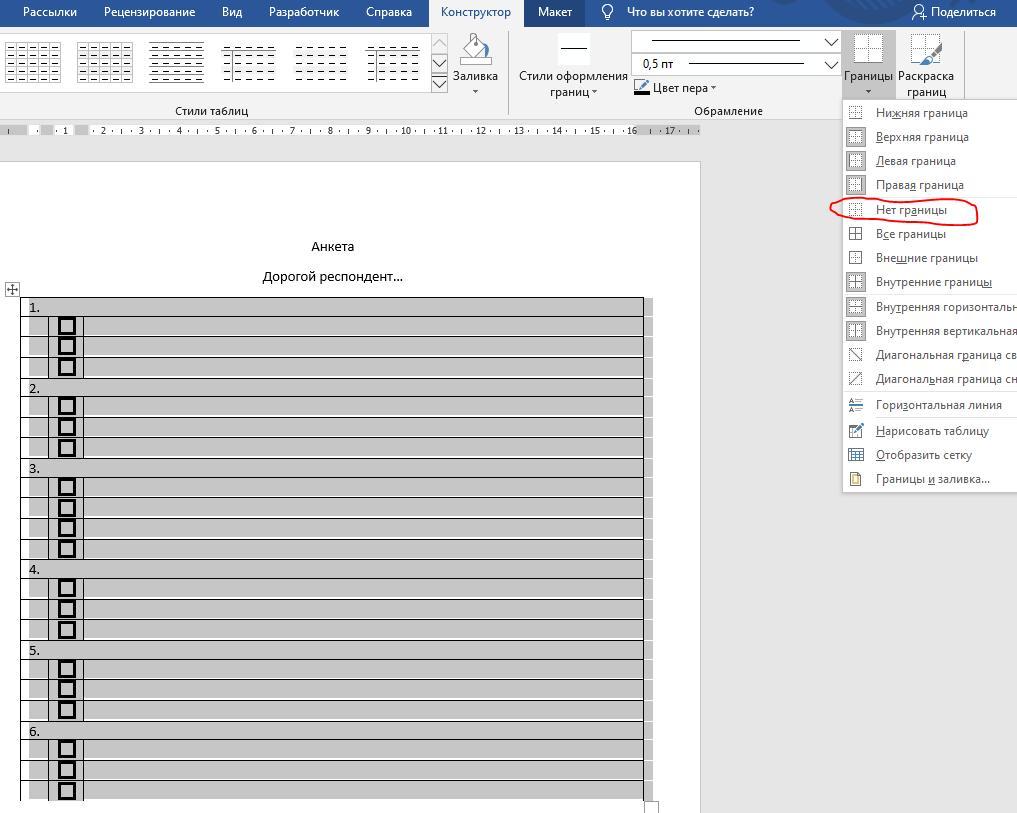1017x813 pixels.
Task: Check the last box under question 3
Action: [x=67, y=549]
